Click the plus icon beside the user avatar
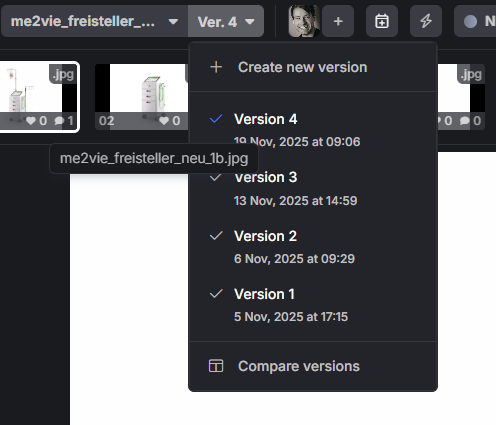Image resolution: width=496 pixels, height=425 pixels. pos(338,21)
